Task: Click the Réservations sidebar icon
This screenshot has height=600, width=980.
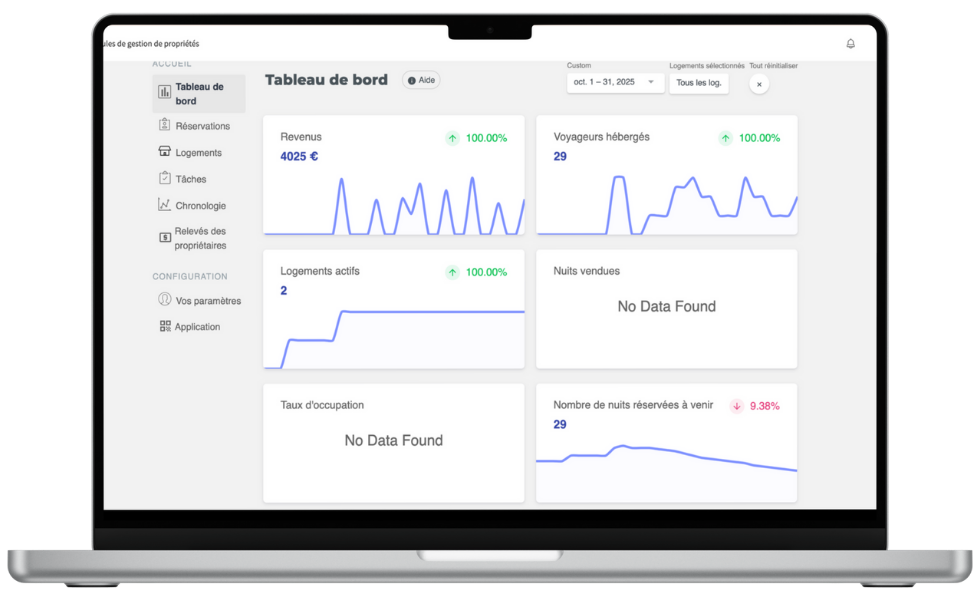Action: [x=165, y=126]
